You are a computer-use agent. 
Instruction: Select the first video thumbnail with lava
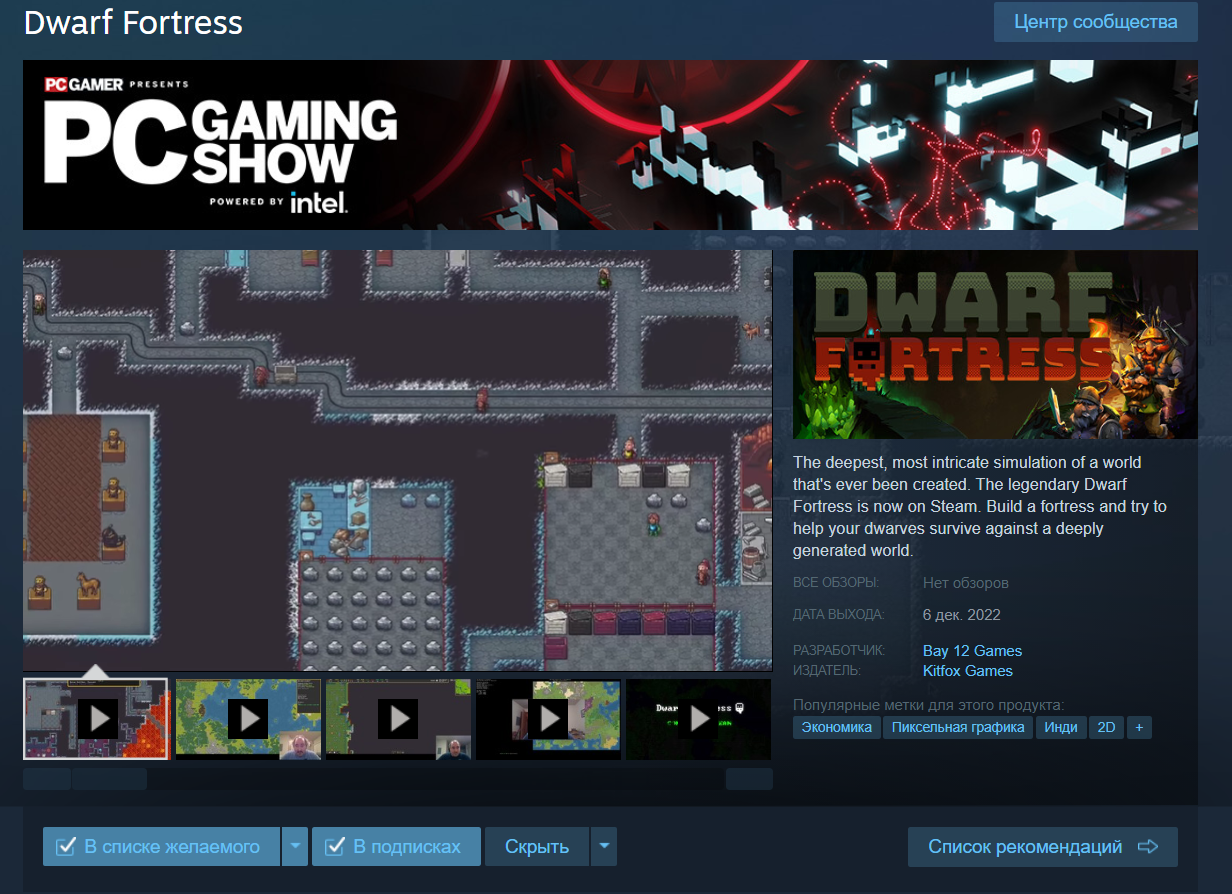[x=96, y=719]
